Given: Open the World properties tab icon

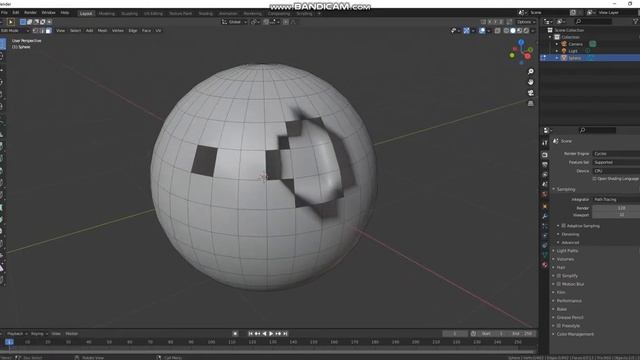Looking at the screenshot, I should coord(545,194).
